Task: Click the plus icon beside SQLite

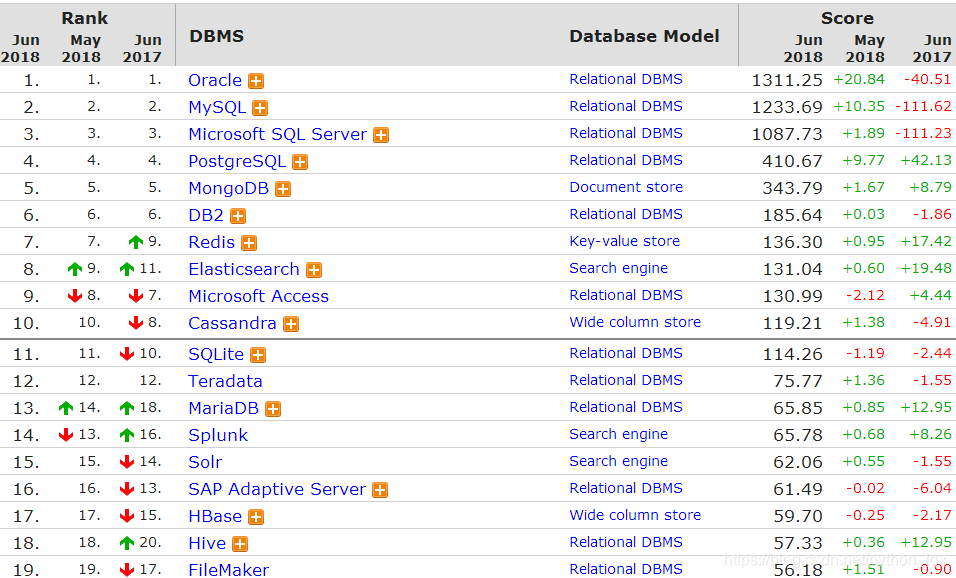Action: pyautogui.click(x=258, y=355)
